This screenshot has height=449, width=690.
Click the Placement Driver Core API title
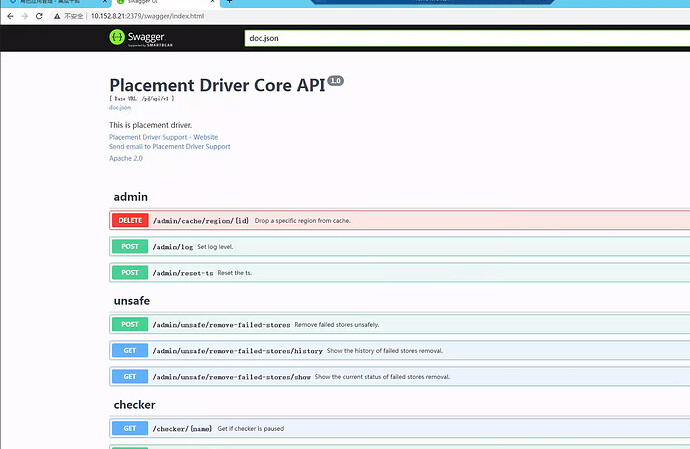coord(217,85)
